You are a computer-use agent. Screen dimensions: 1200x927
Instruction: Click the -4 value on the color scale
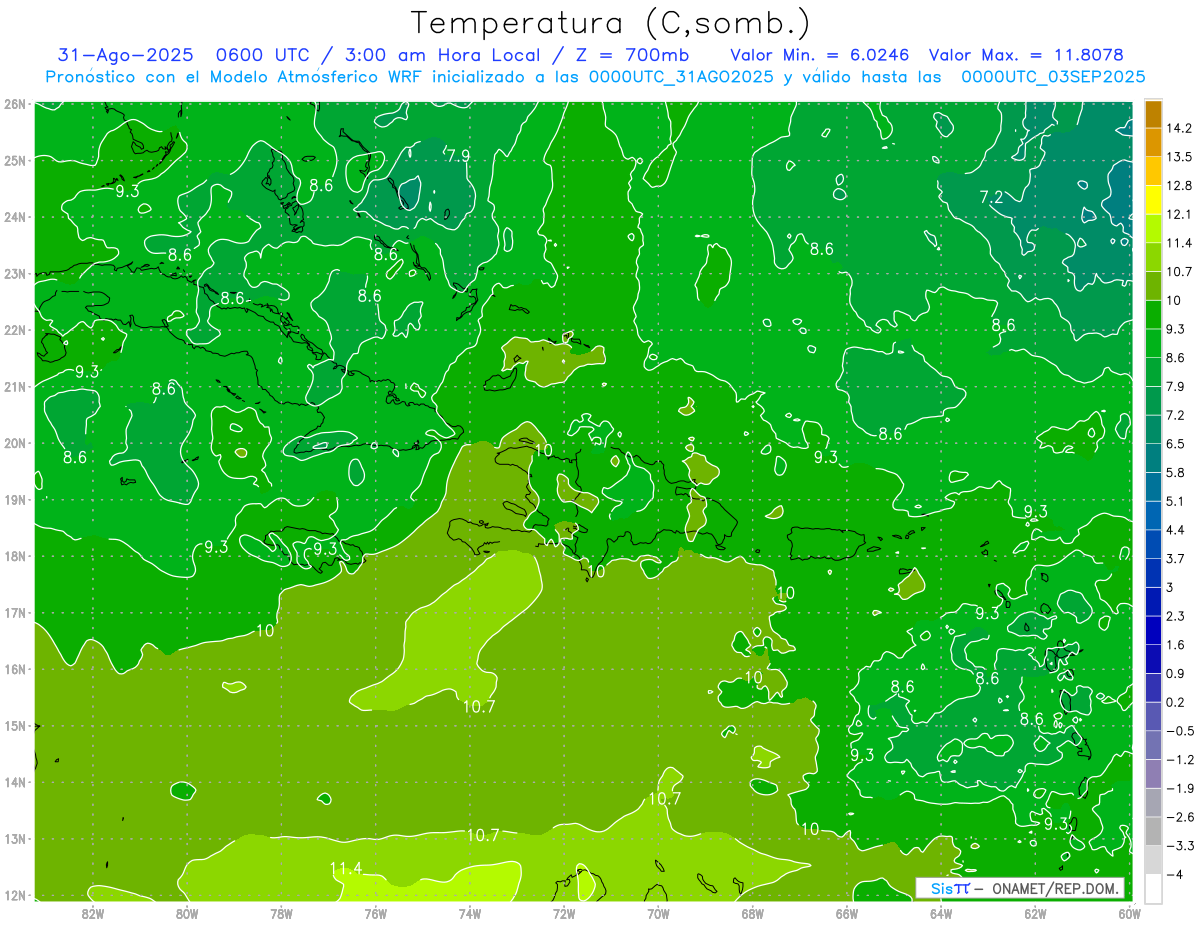pos(1175,874)
